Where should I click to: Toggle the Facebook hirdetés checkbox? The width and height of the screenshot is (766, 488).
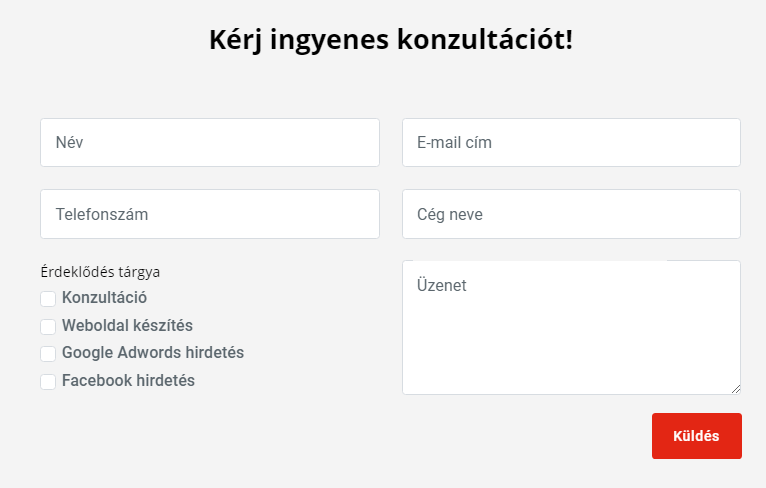pos(48,381)
